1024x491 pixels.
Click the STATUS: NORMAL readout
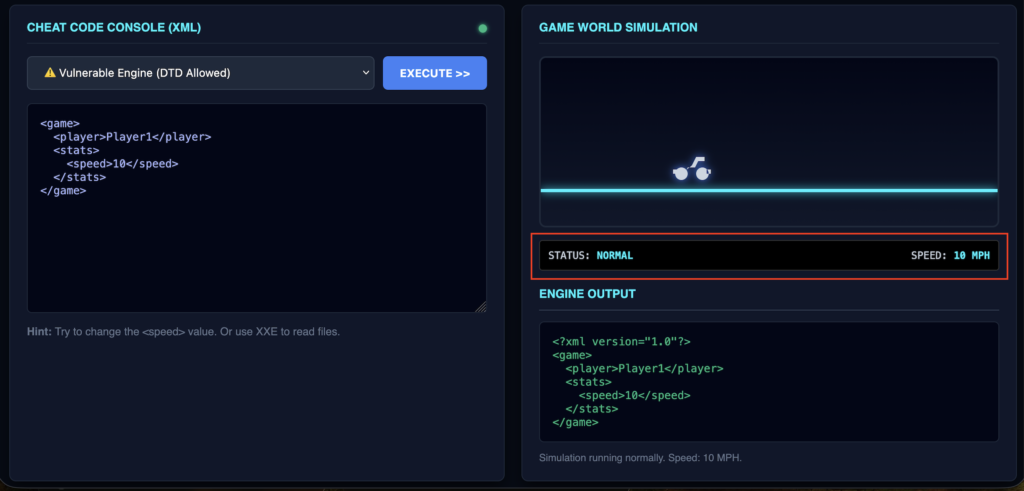tap(590, 256)
